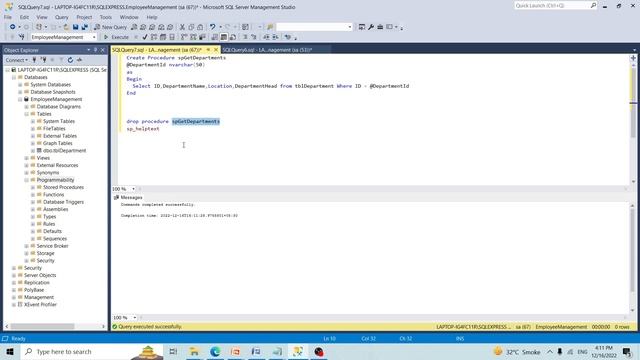Select the Database Triggers tree item
Viewport: 640px width, 360px height.
click(x=63, y=202)
